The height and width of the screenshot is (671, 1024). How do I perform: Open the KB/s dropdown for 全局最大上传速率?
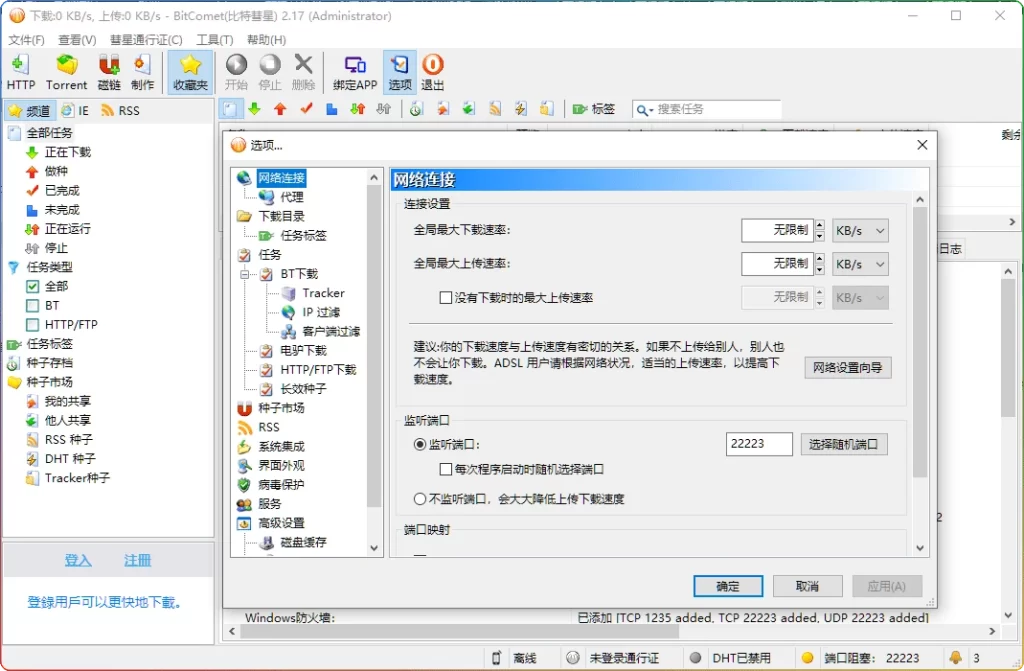click(x=860, y=265)
